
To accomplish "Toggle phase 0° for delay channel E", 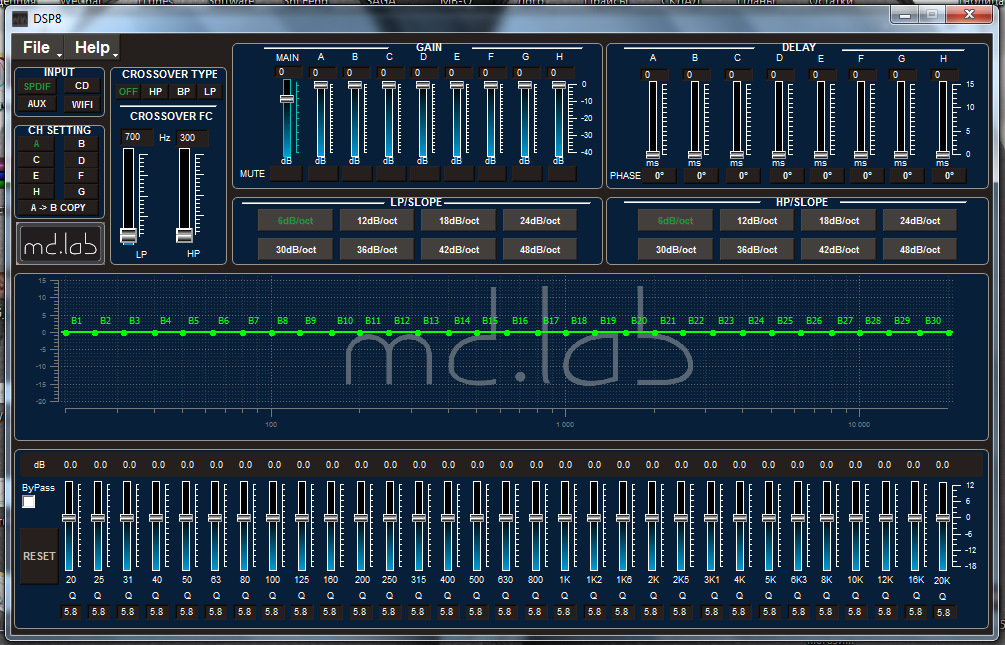I will click(827, 176).
